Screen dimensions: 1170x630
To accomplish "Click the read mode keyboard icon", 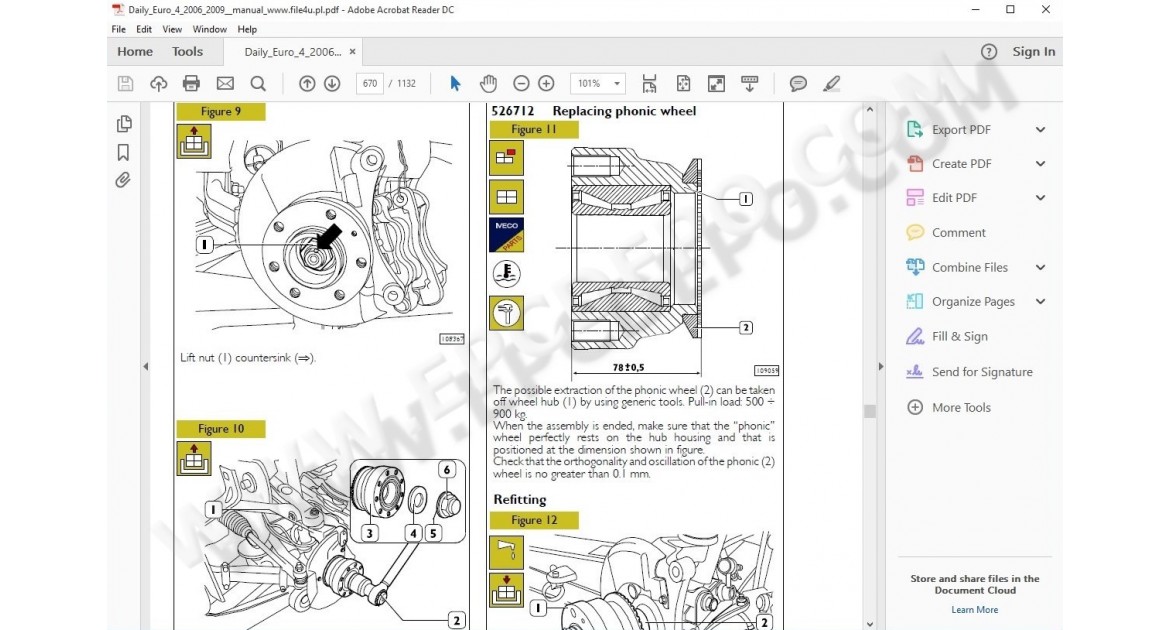I will click(x=750, y=84).
